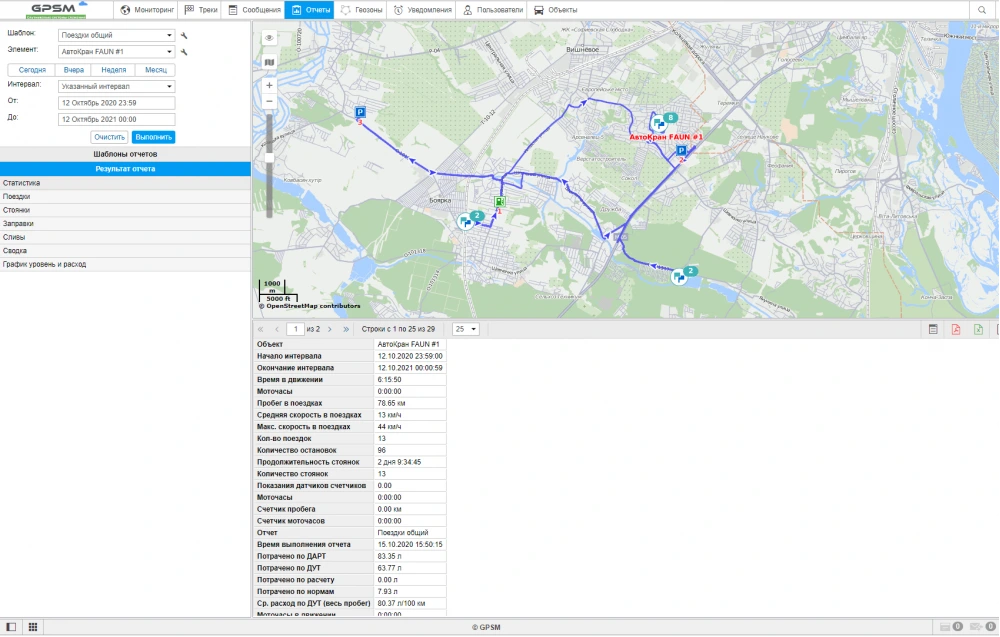Click the map zoom slider handle

pos(269,159)
